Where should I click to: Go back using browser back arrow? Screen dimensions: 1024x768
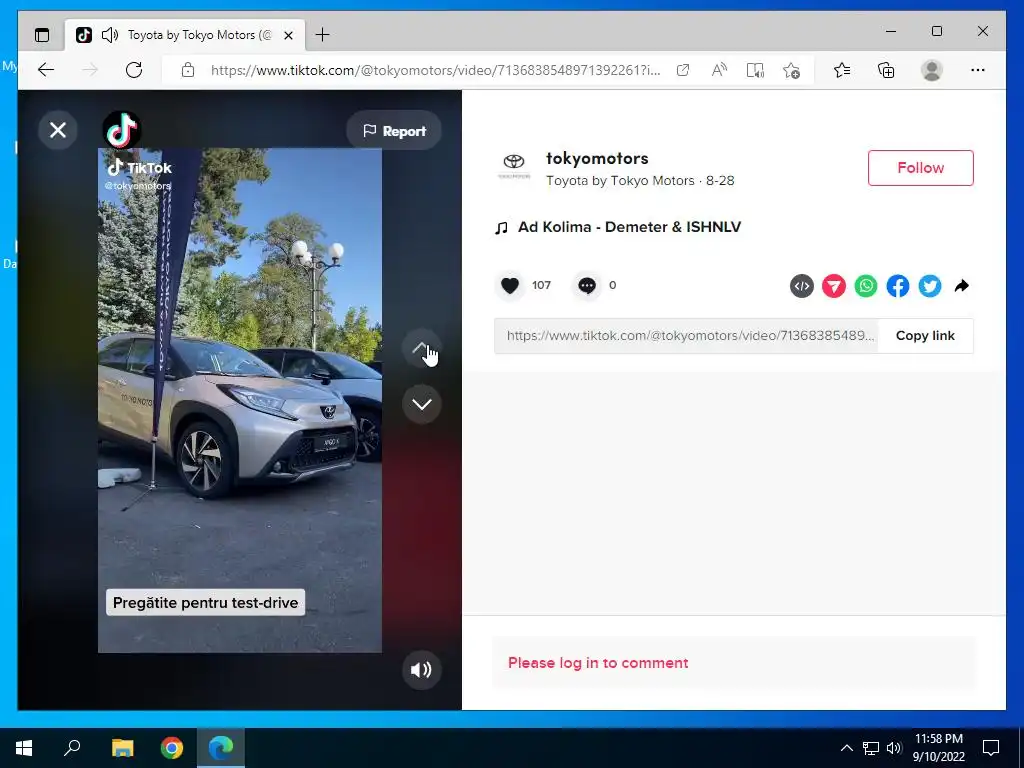point(46,70)
